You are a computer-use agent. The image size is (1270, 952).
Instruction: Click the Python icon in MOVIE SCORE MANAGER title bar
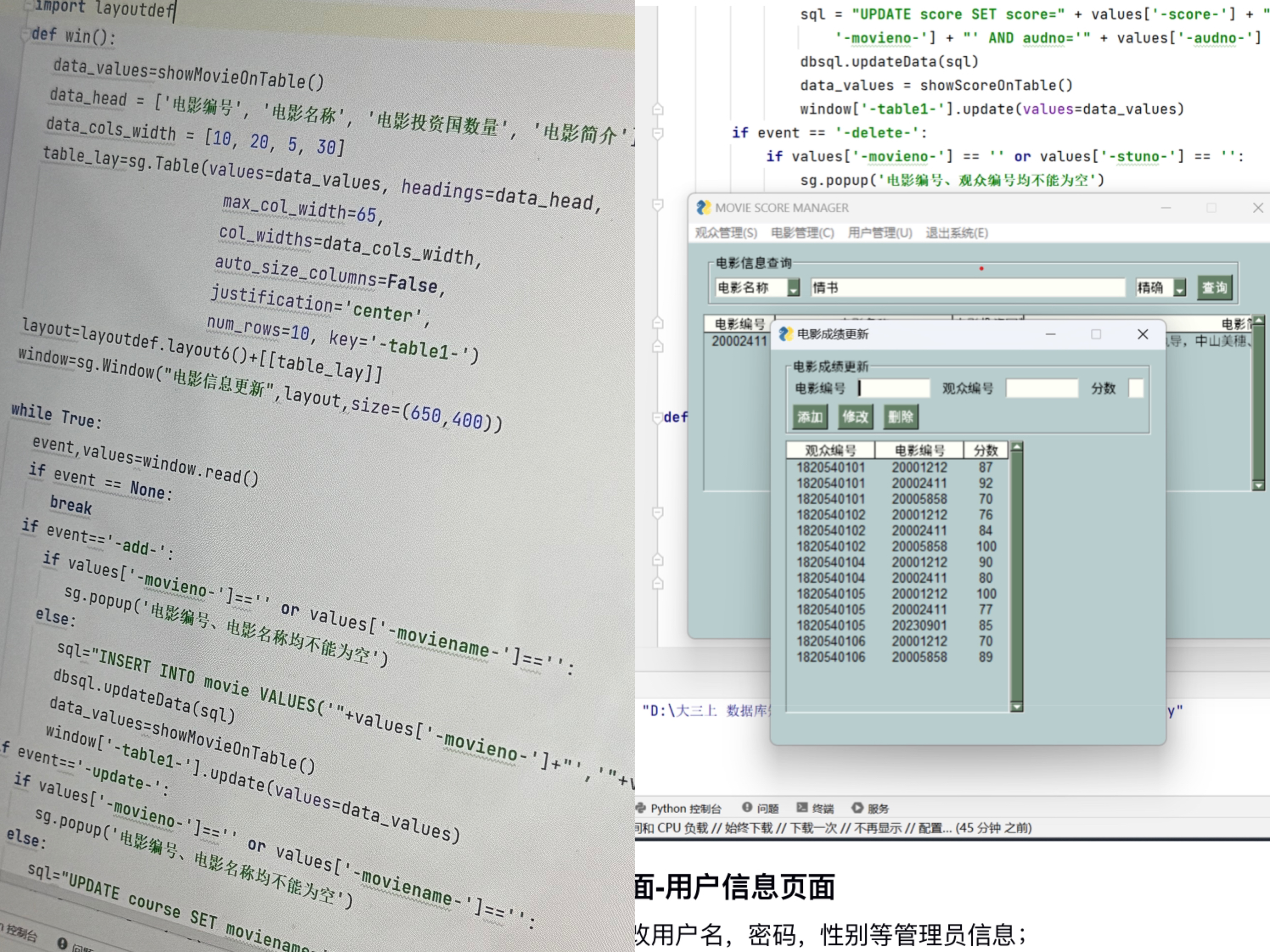pos(703,208)
